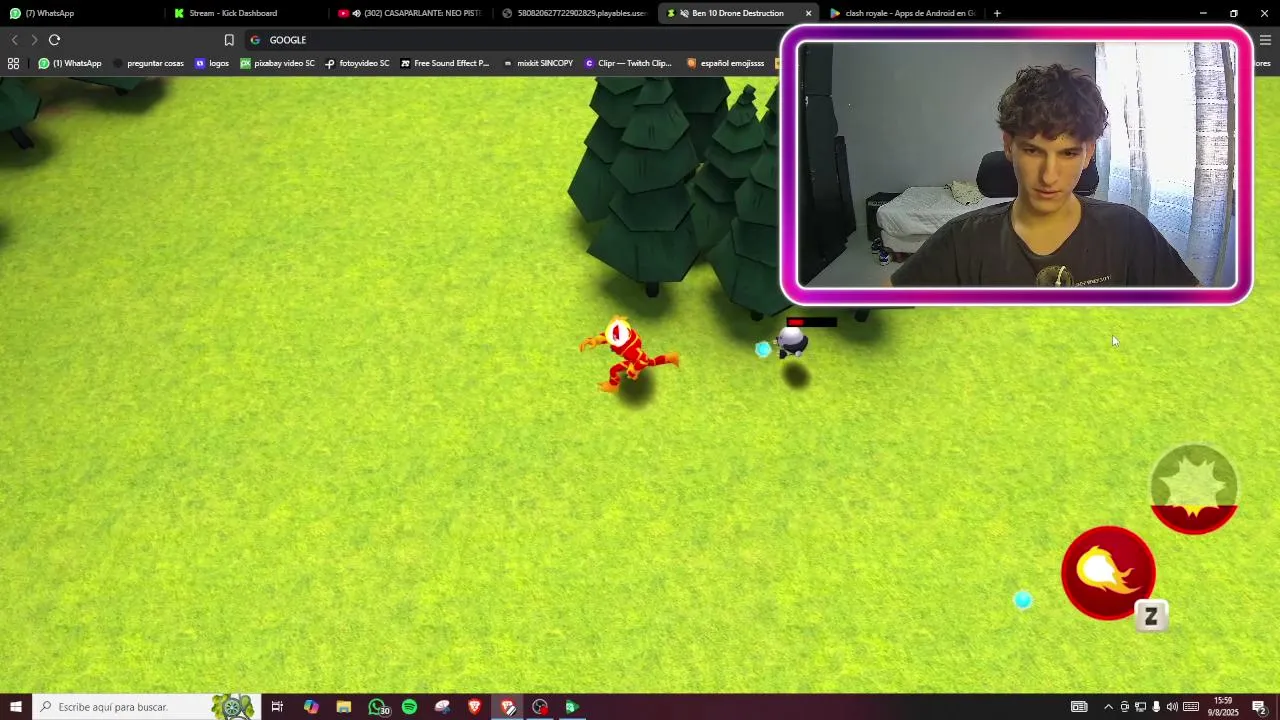Image resolution: width=1280 pixels, height=720 pixels.
Task: Mute audio on the CASAPARLANTE tab
Action: point(356,13)
